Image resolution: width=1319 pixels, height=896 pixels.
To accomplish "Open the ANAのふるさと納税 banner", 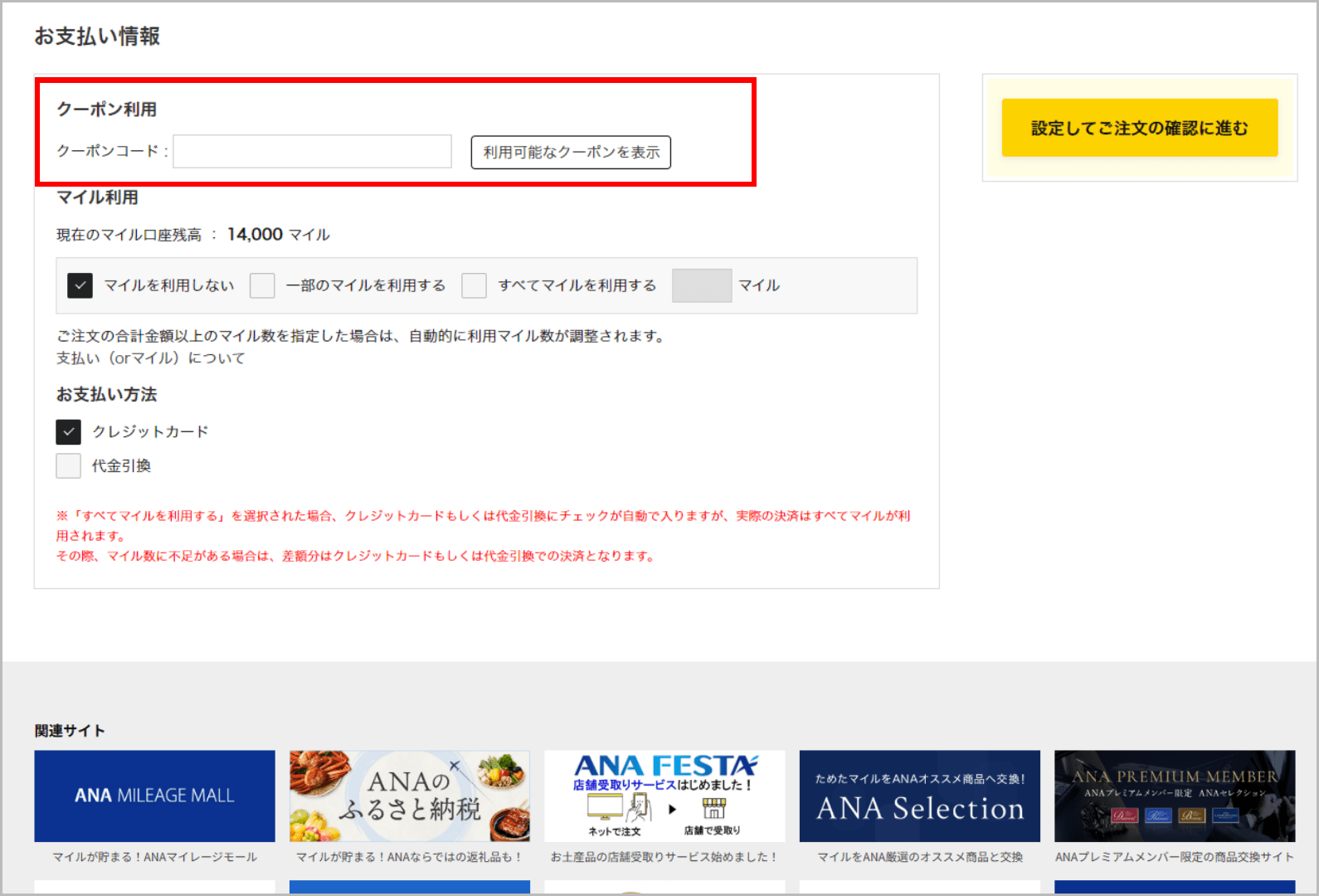I will coord(409,796).
